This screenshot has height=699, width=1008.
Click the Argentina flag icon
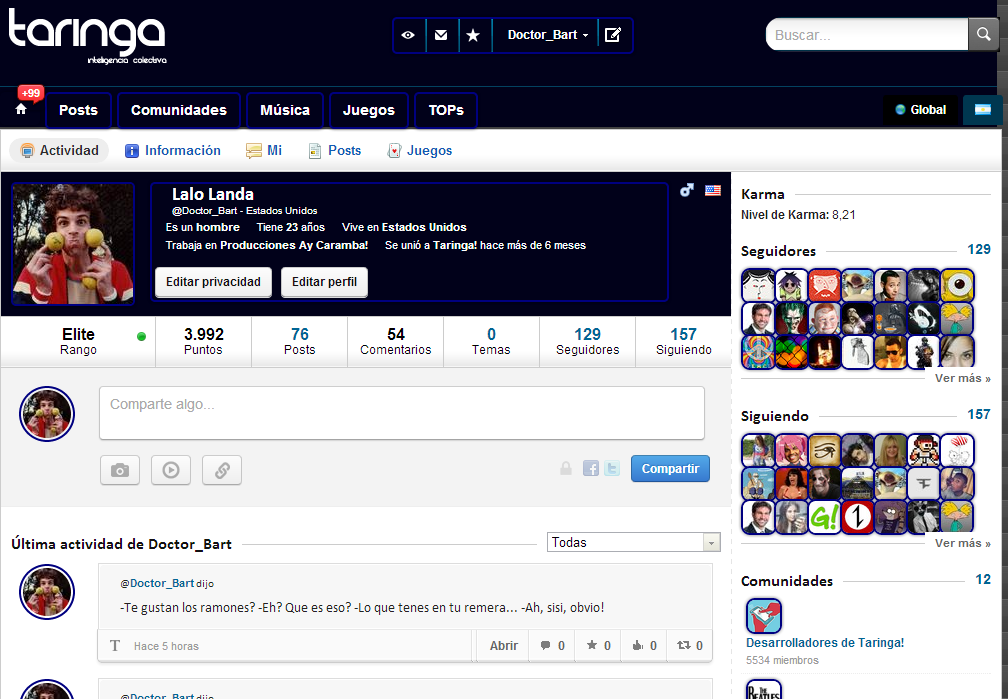coord(982,110)
